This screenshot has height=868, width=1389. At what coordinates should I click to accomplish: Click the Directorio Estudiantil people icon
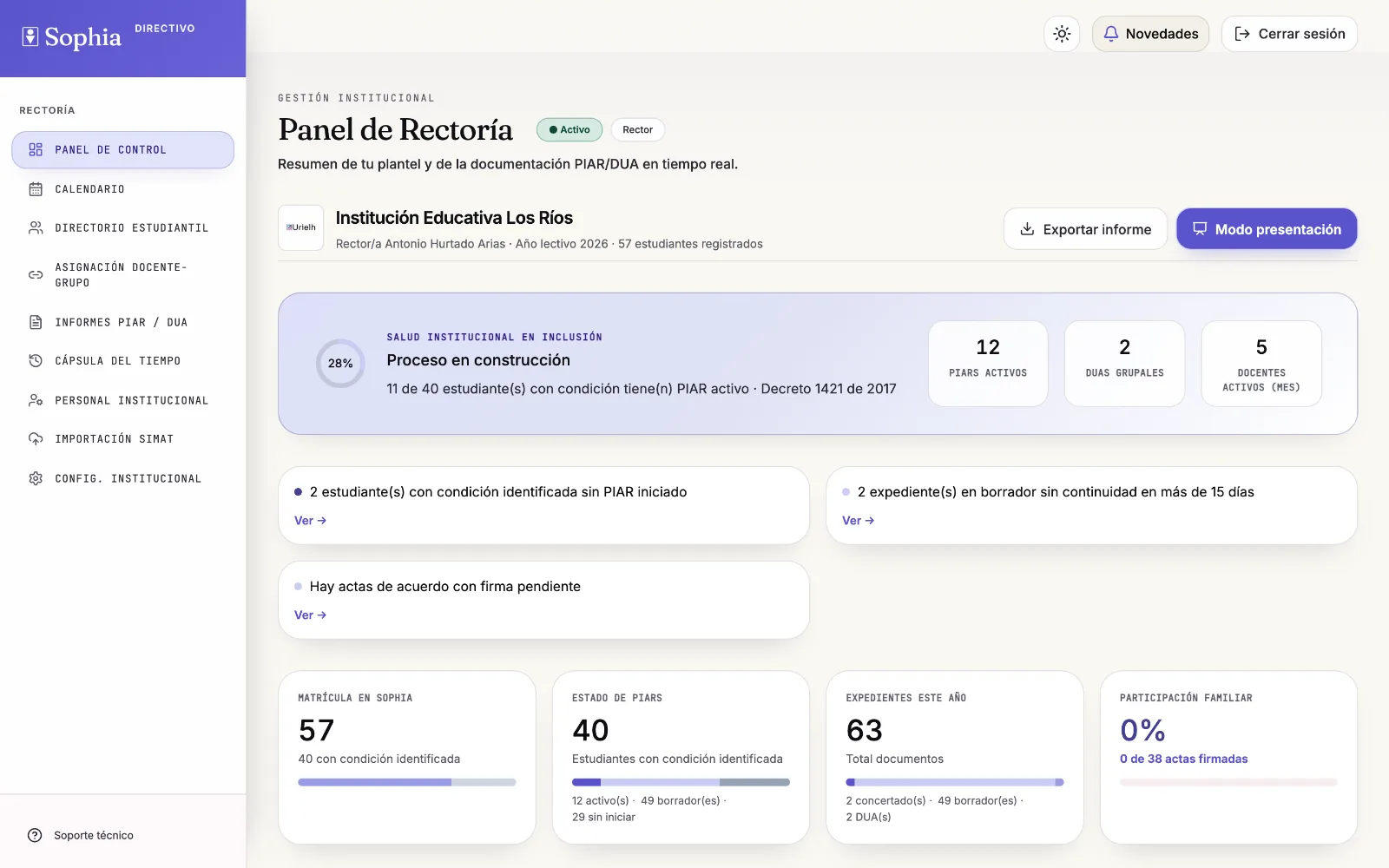pyautogui.click(x=36, y=227)
